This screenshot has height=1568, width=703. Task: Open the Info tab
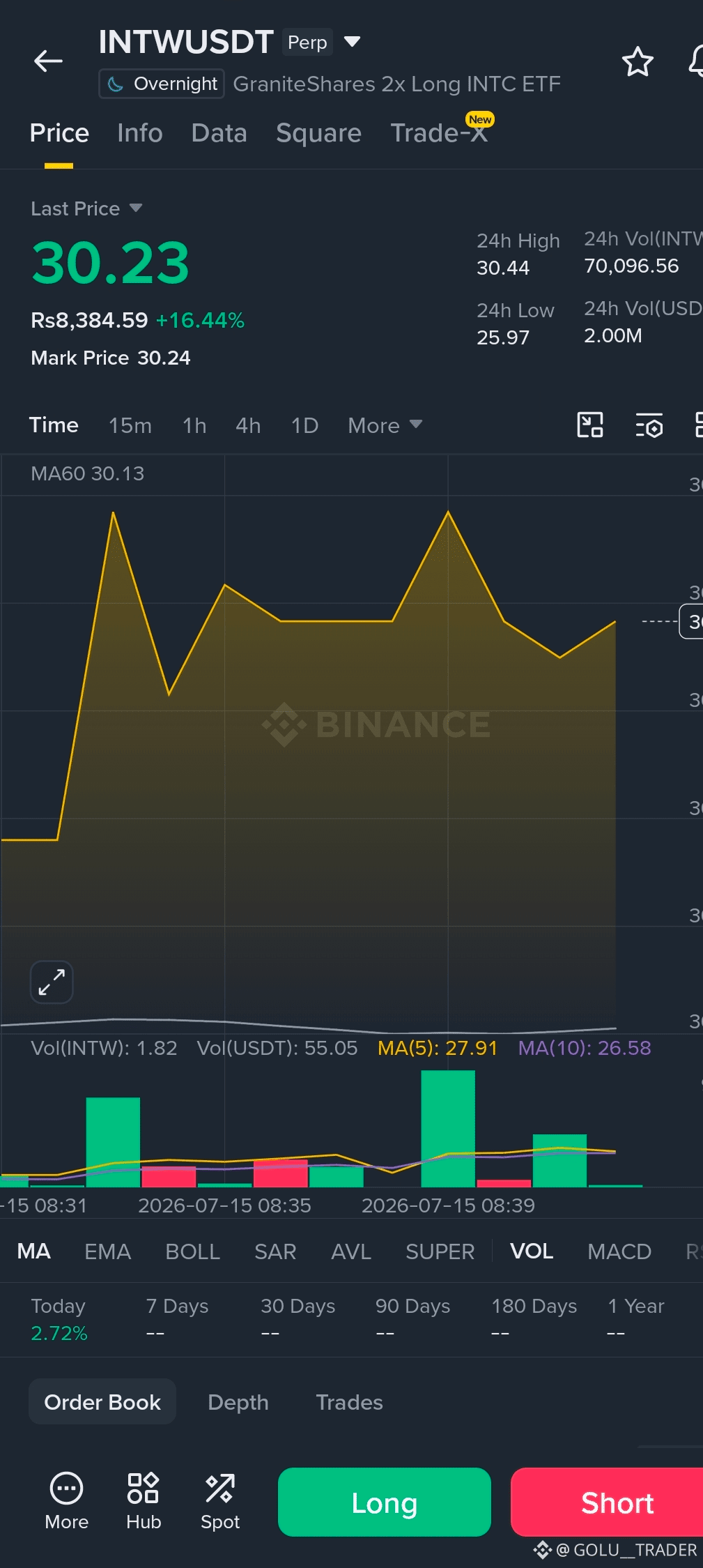click(140, 133)
